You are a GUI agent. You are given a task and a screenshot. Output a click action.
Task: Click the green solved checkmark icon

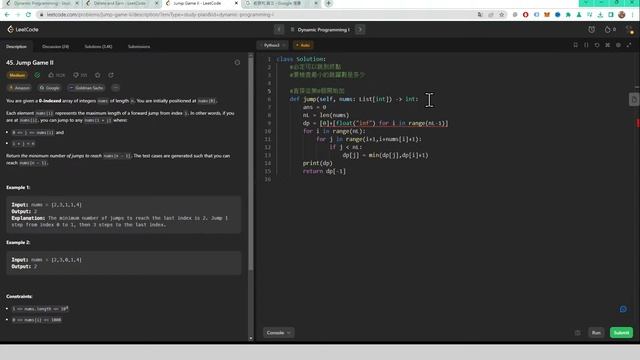click(x=37, y=75)
